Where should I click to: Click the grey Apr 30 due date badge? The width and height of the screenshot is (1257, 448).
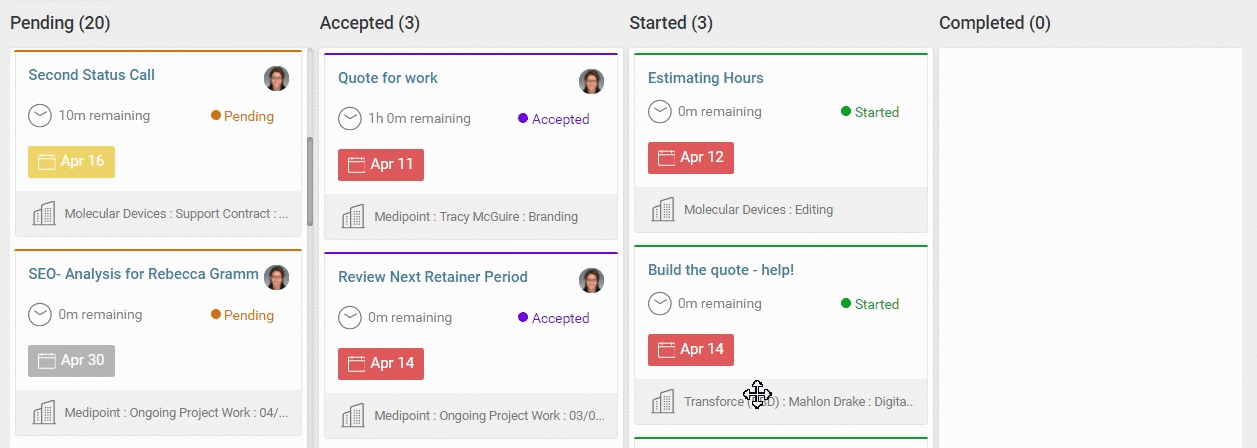click(71, 361)
